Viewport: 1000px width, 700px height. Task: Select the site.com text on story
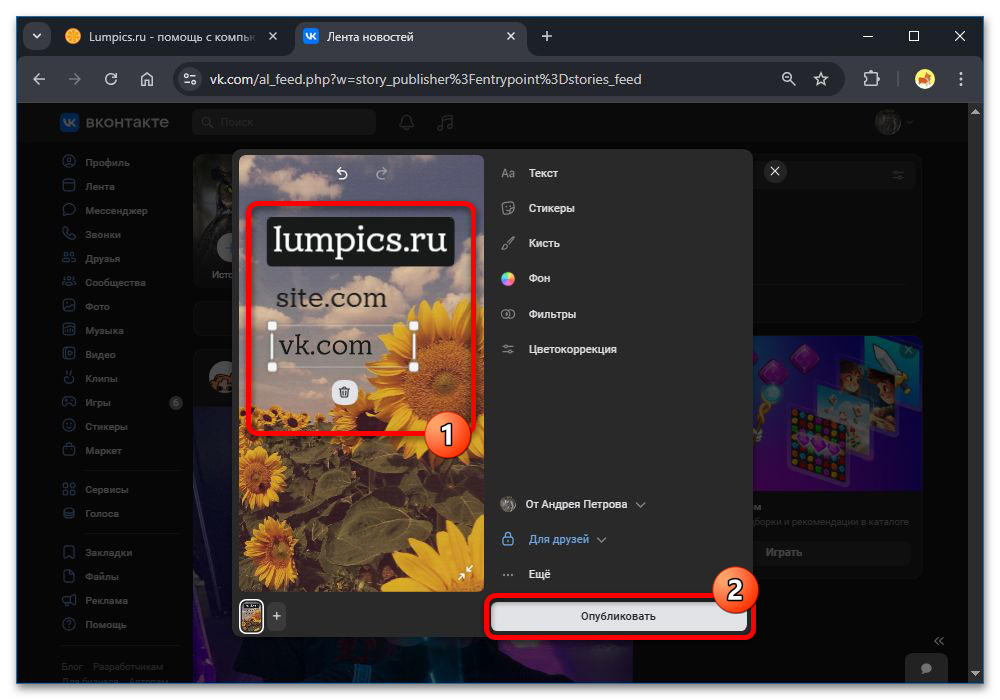pyautogui.click(x=331, y=298)
